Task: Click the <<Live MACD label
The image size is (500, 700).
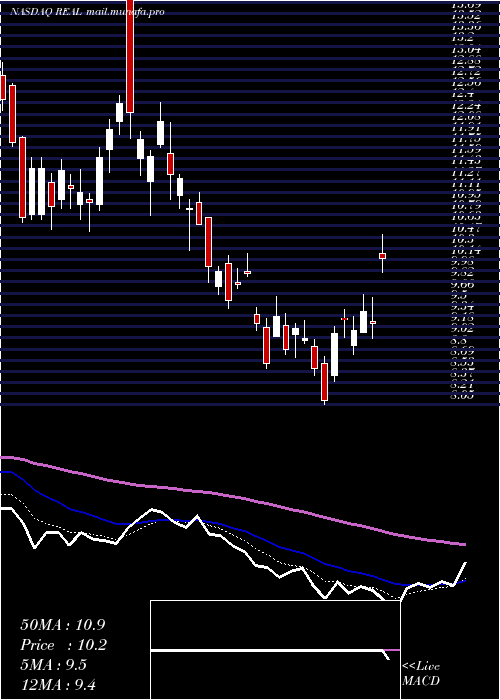Action: coord(421,674)
